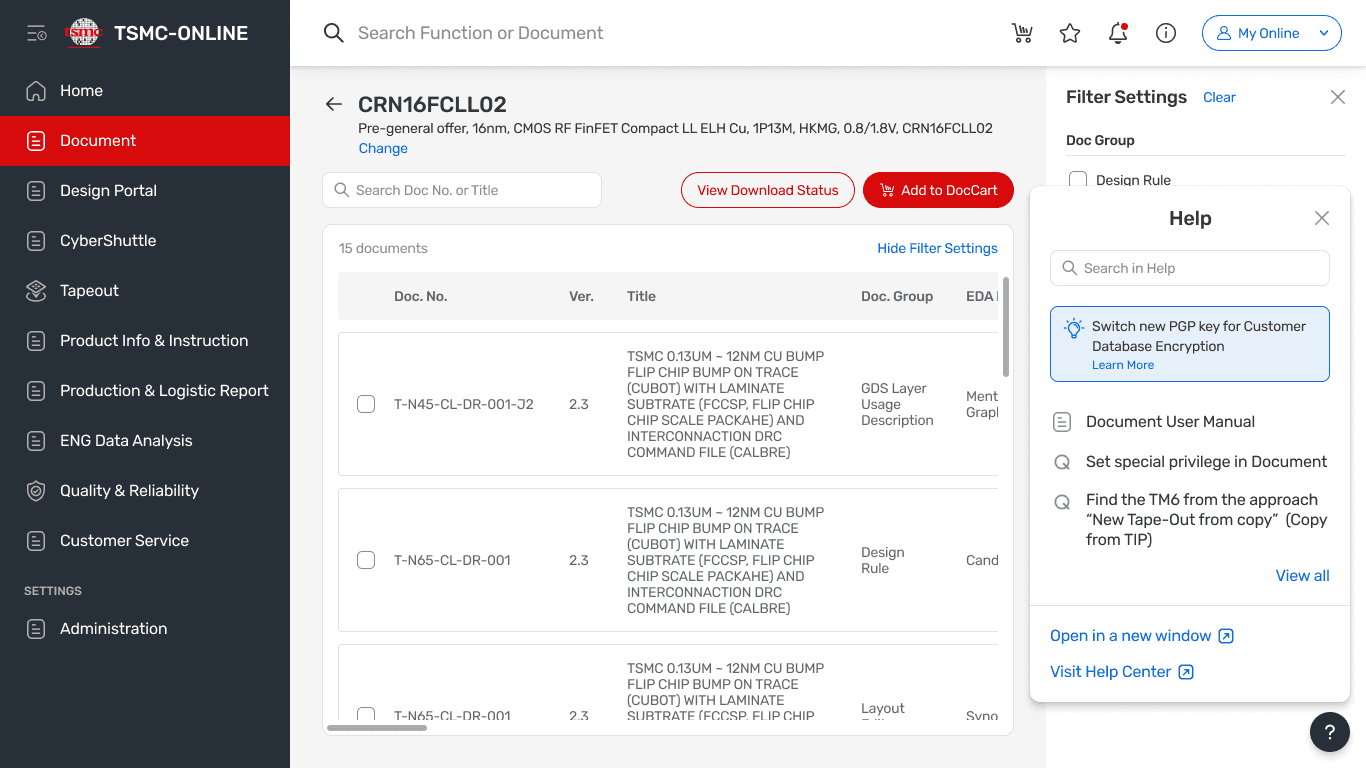The width and height of the screenshot is (1366, 768).
Task: Click the Search Doc No. or Title field
Action: 462,190
